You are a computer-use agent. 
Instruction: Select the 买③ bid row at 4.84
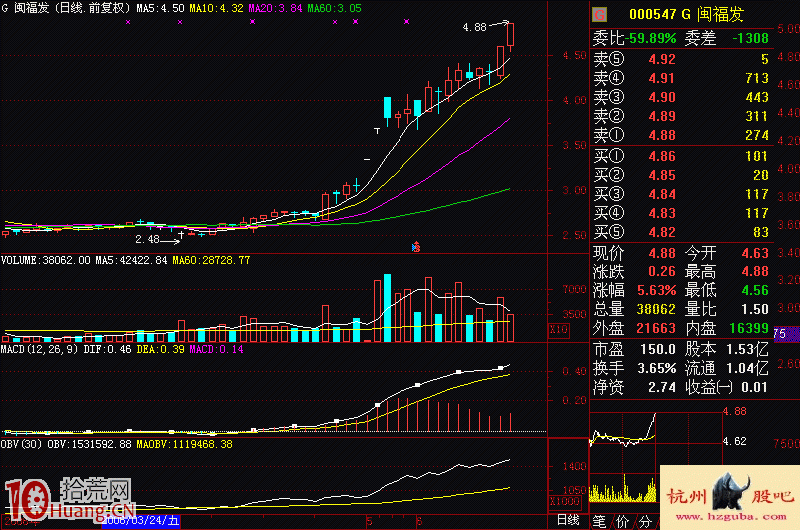tap(681, 194)
